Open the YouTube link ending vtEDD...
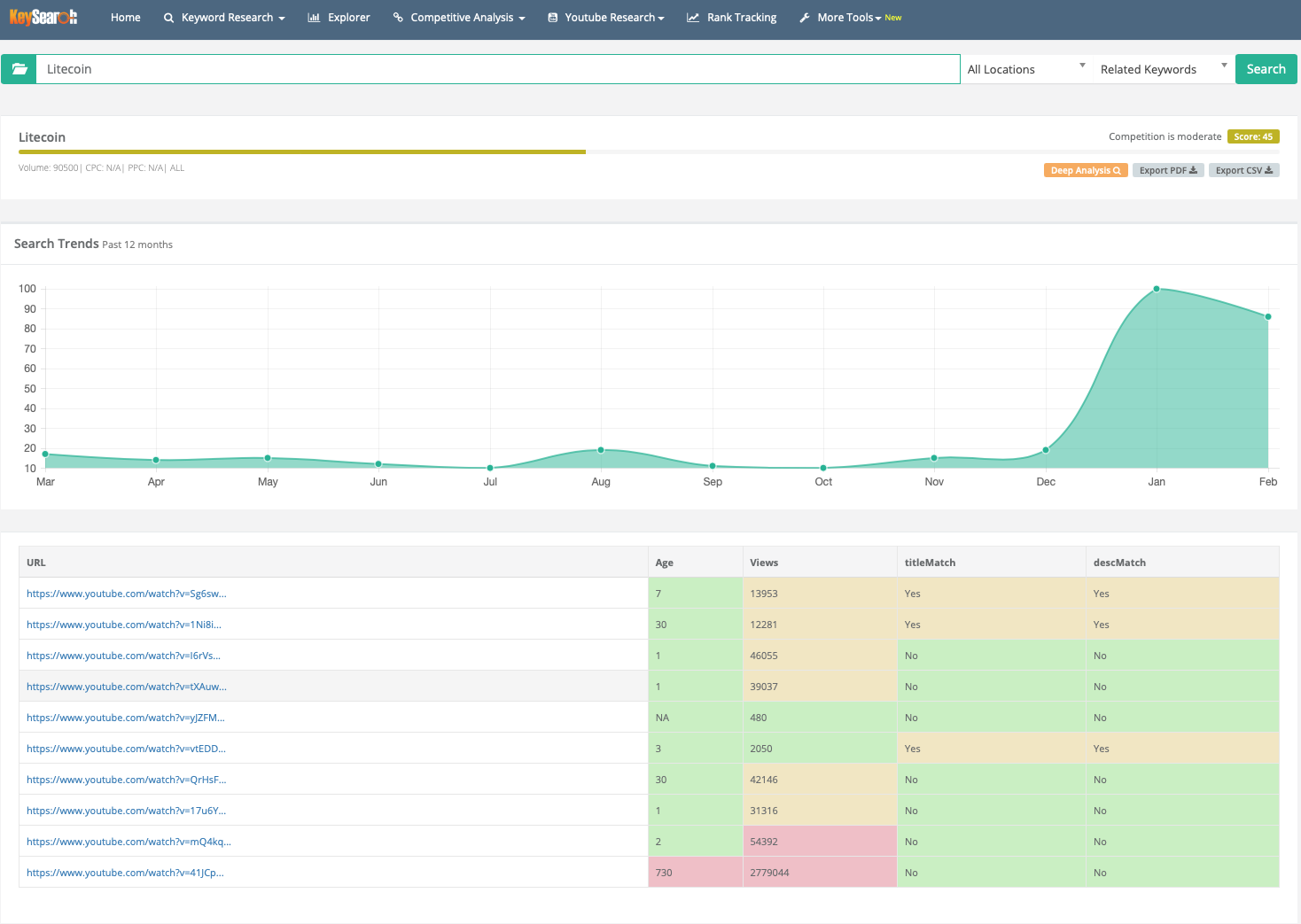Image resolution: width=1301 pixels, height=924 pixels. [x=126, y=749]
